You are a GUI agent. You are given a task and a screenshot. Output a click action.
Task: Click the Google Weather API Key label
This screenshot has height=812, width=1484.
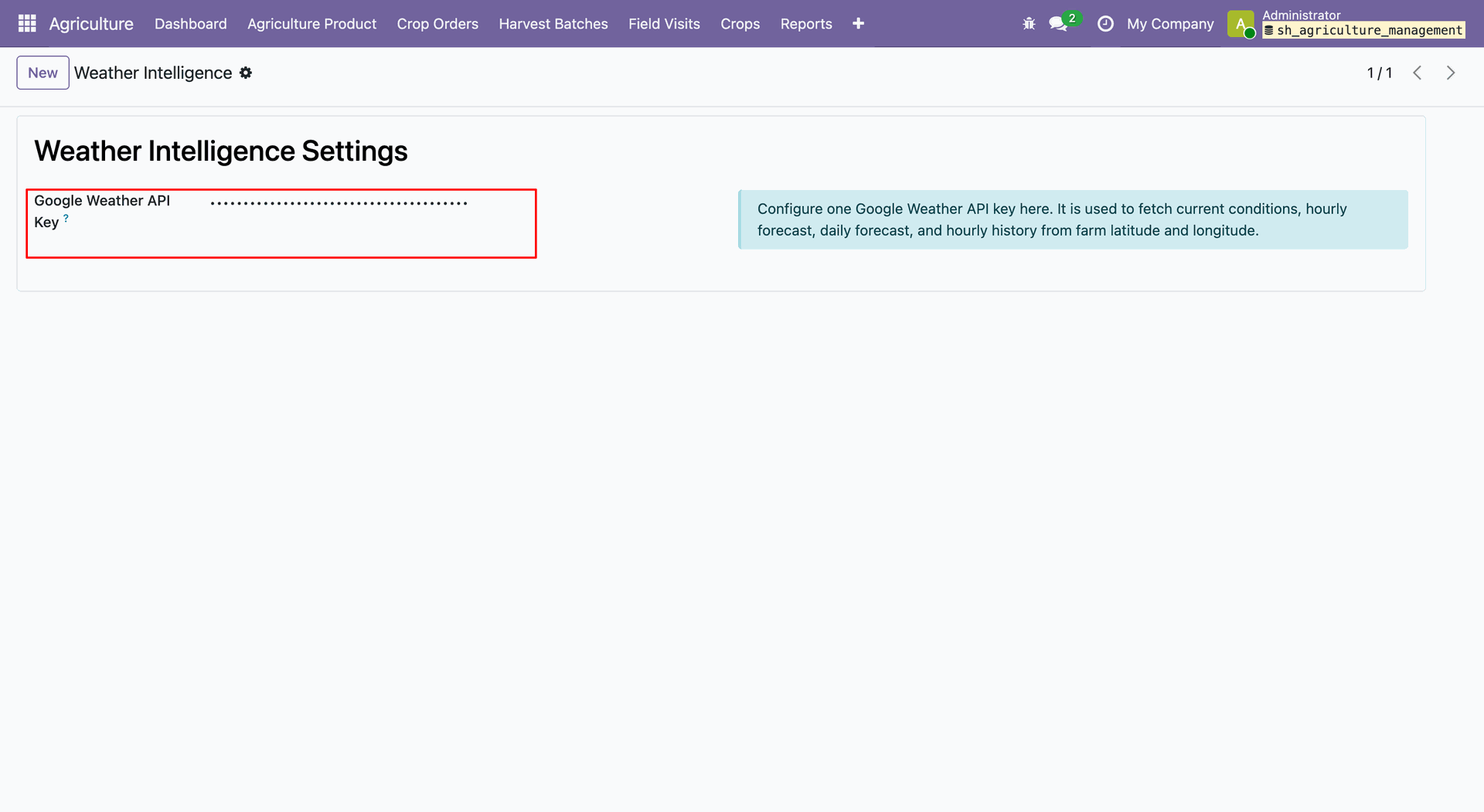[102, 211]
